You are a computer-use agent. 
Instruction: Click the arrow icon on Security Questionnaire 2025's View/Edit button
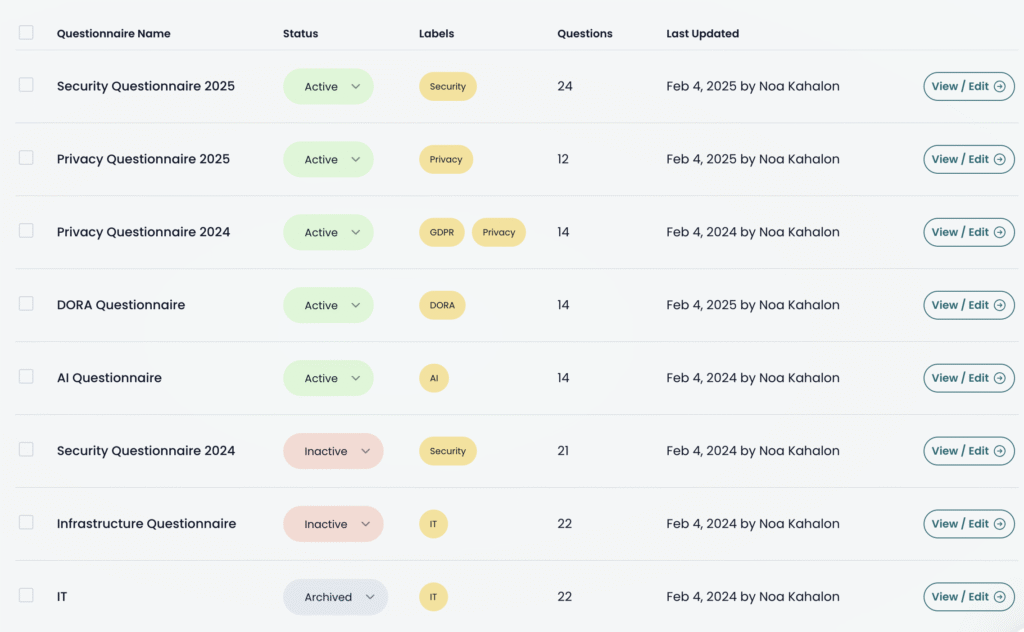(x=1000, y=86)
